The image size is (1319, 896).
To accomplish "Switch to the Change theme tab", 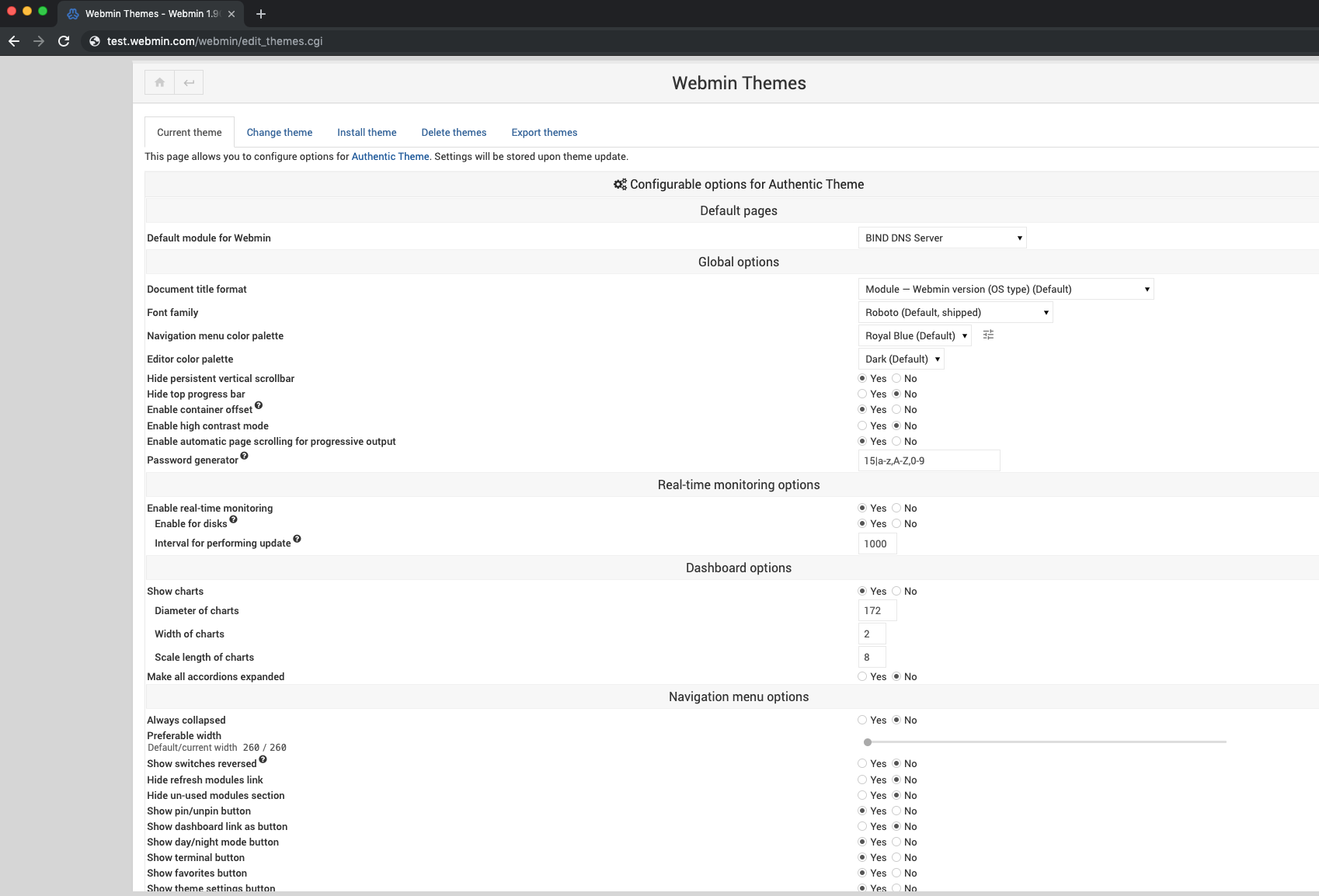I will pos(279,132).
